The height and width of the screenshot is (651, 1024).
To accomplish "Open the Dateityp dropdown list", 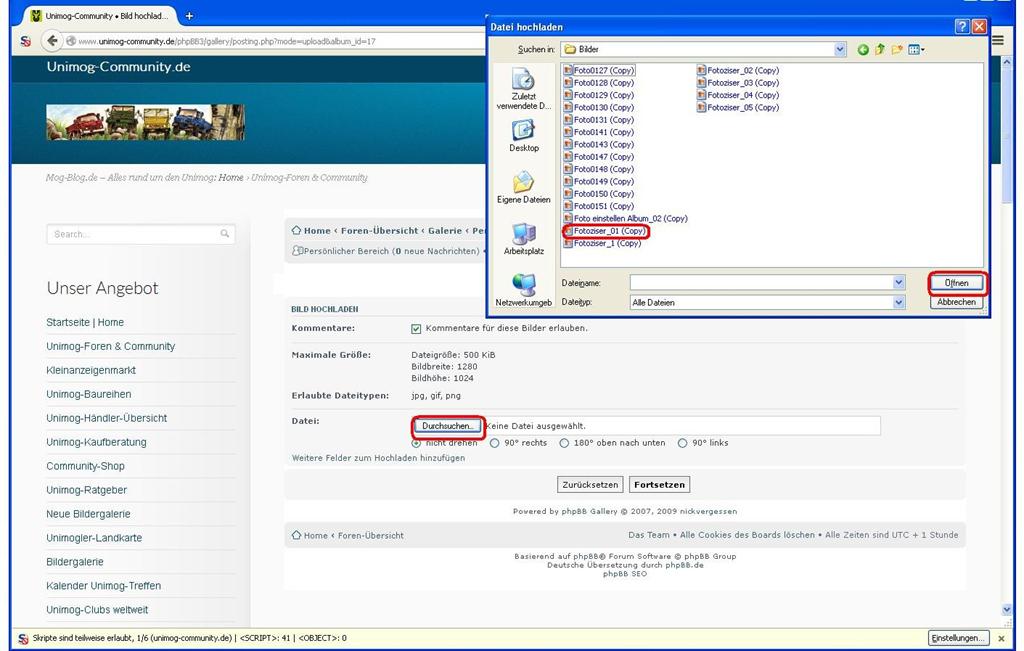I will click(898, 302).
